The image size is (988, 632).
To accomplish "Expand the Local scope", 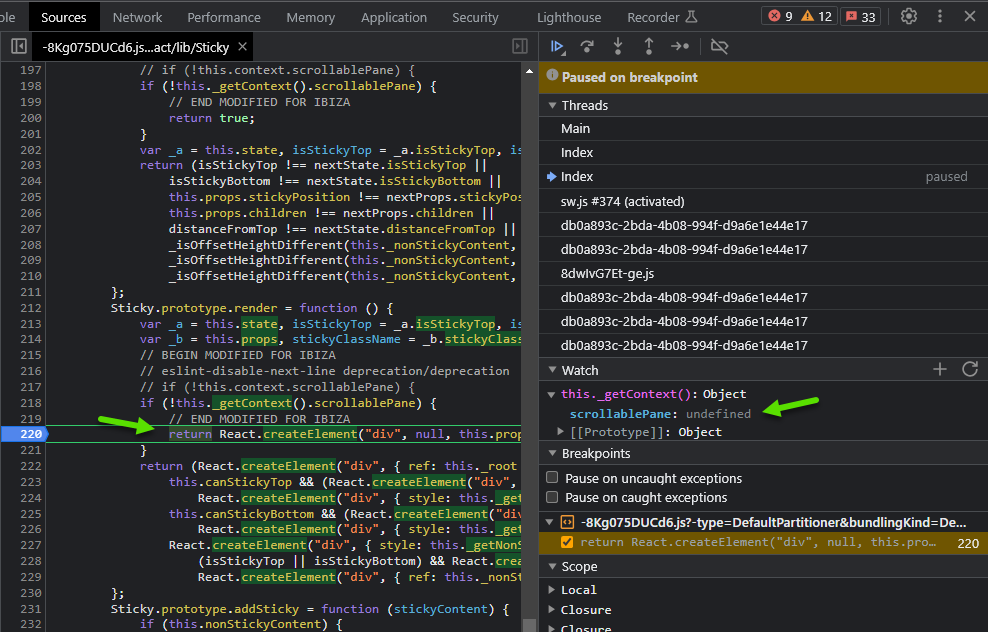I will [552, 589].
